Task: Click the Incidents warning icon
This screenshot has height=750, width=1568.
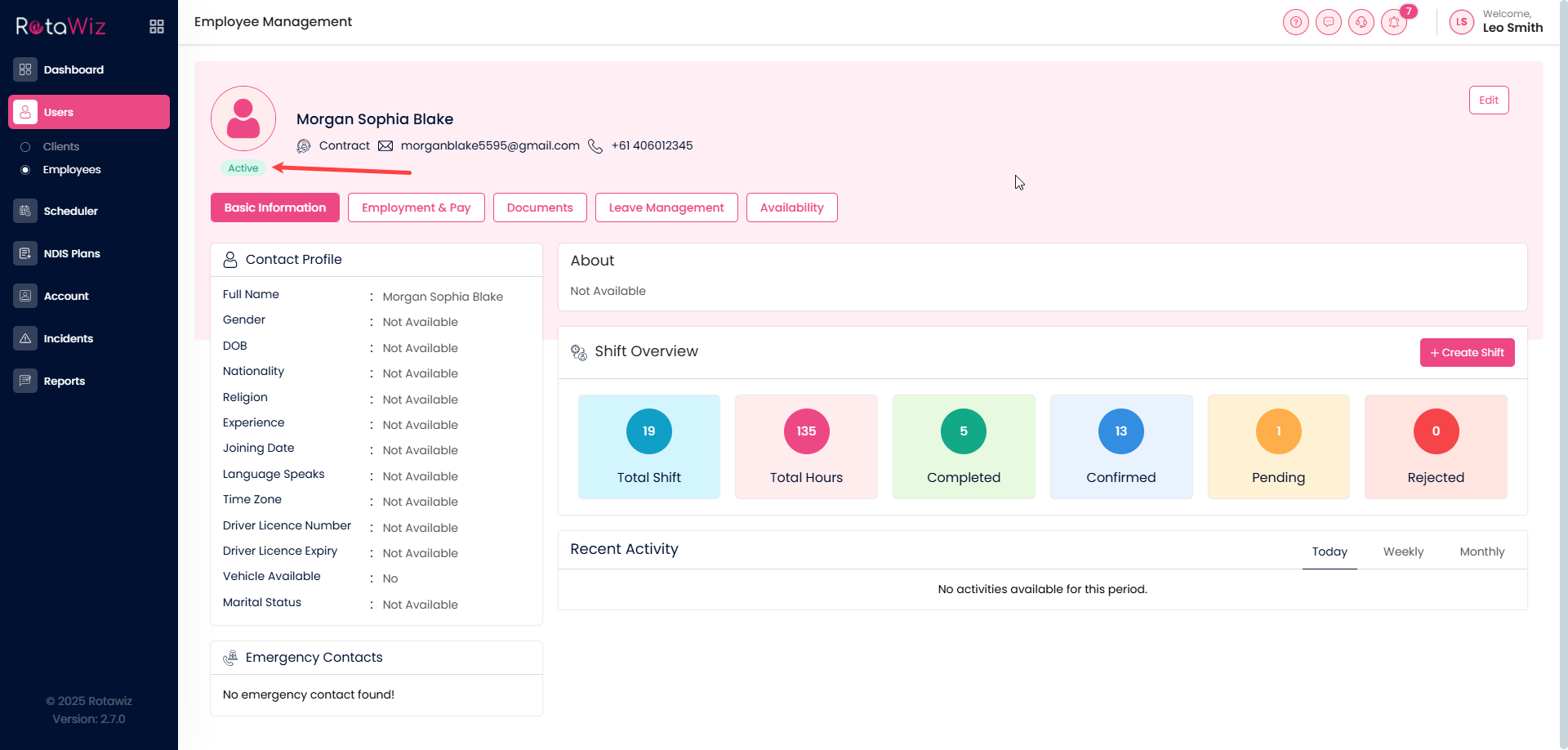Action: (x=25, y=338)
